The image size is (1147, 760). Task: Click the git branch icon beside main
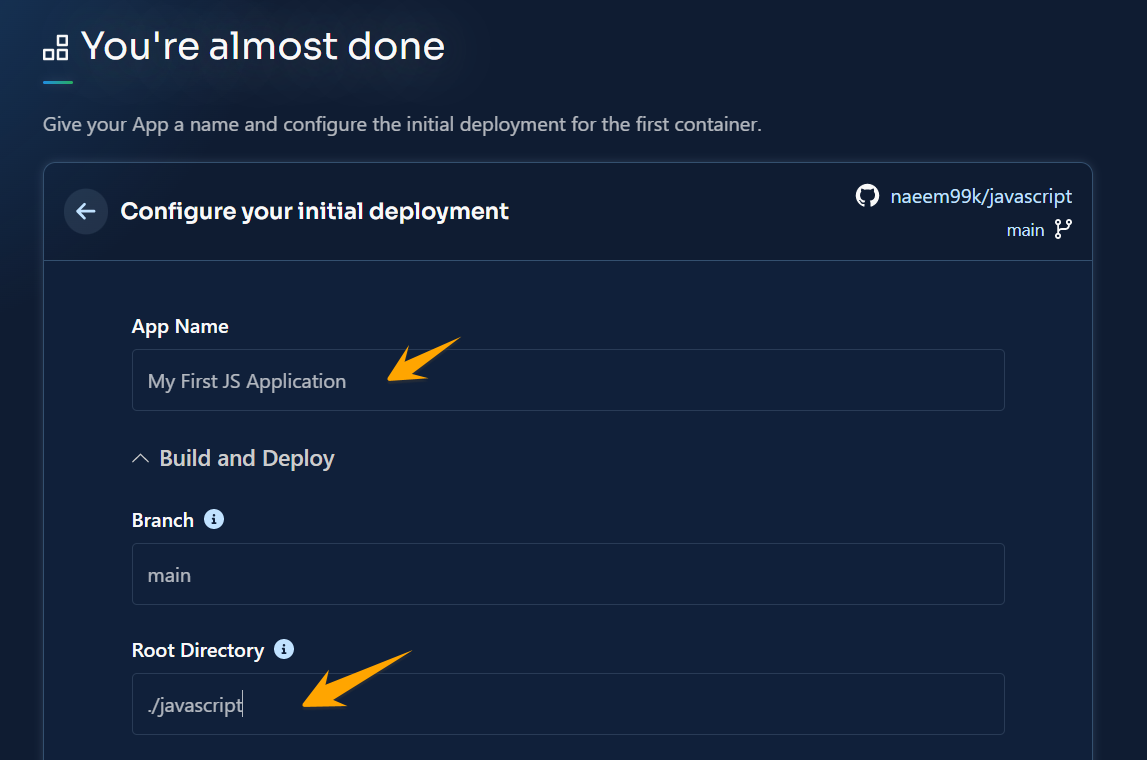click(x=1063, y=230)
